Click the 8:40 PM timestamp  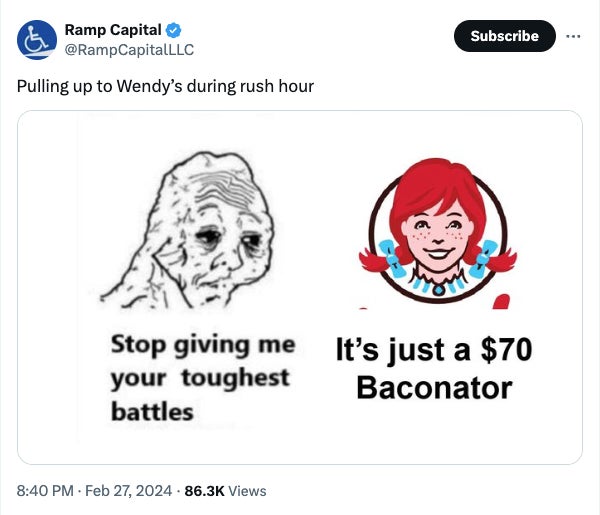coord(44,490)
